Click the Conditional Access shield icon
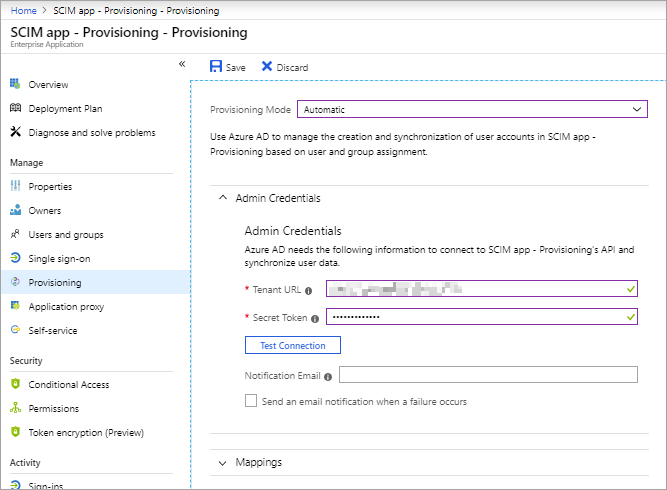The image size is (667, 490). [x=15, y=384]
